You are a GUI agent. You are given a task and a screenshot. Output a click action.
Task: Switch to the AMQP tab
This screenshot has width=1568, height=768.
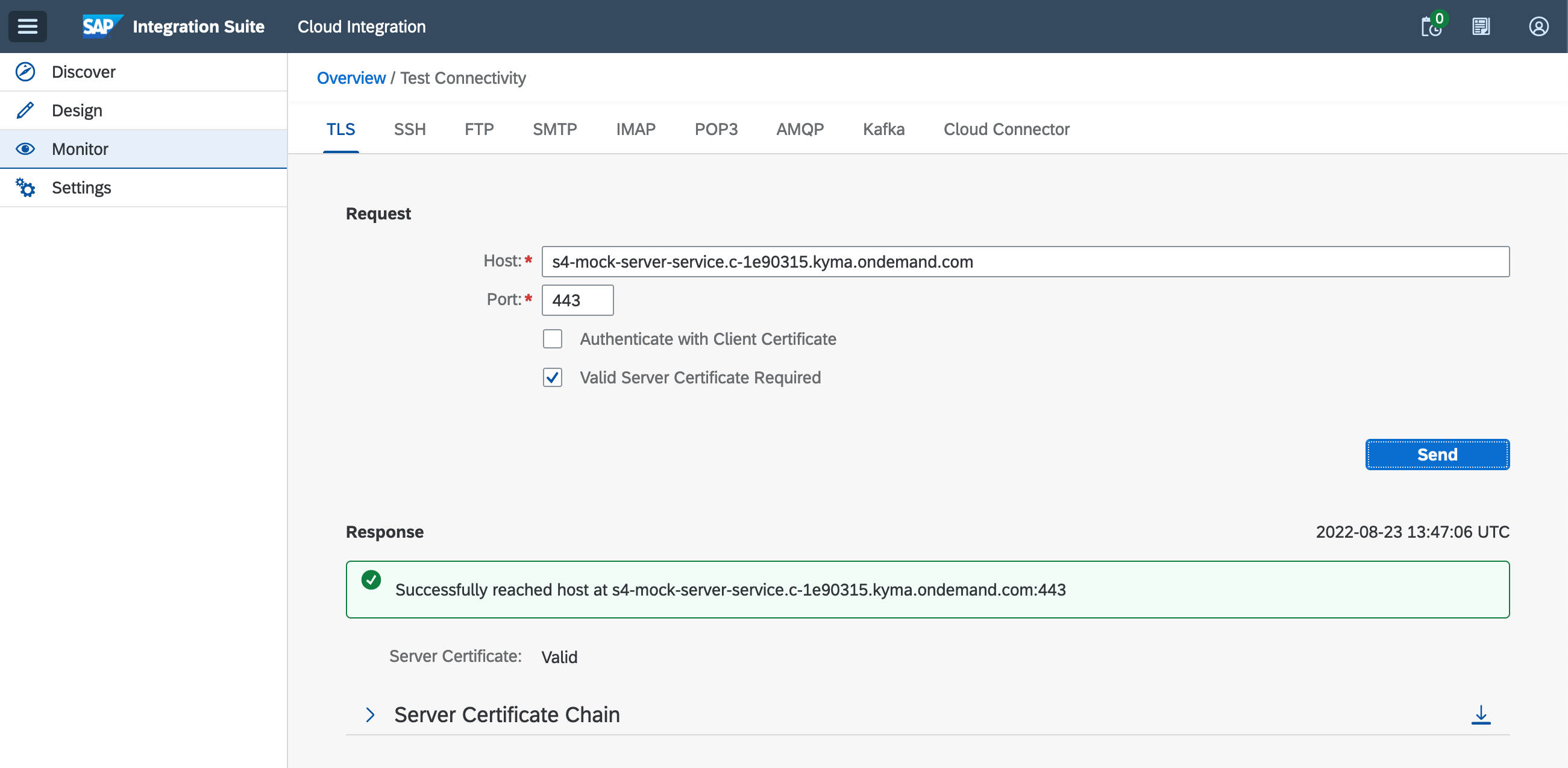tap(800, 129)
